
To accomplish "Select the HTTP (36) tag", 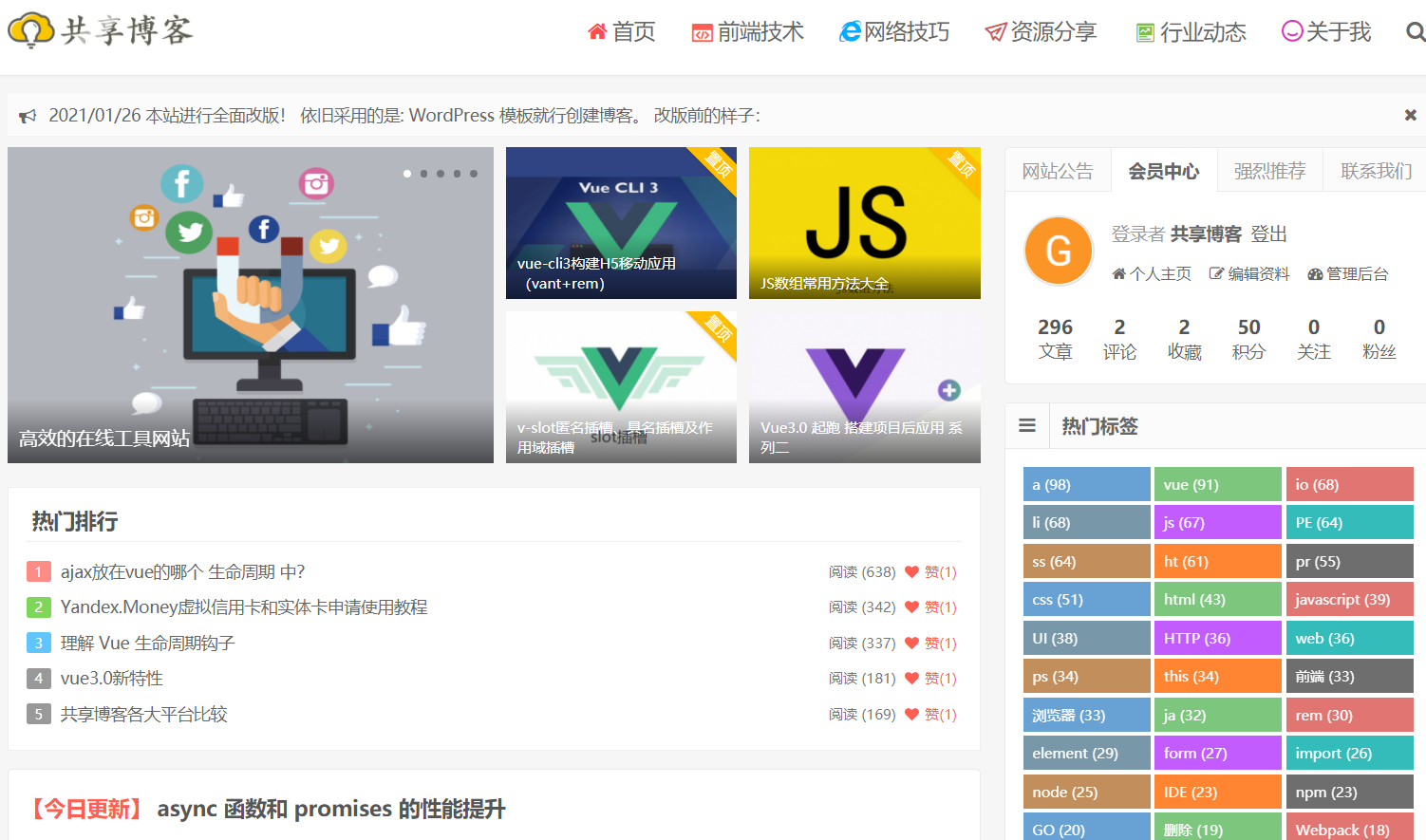I will click(1218, 638).
